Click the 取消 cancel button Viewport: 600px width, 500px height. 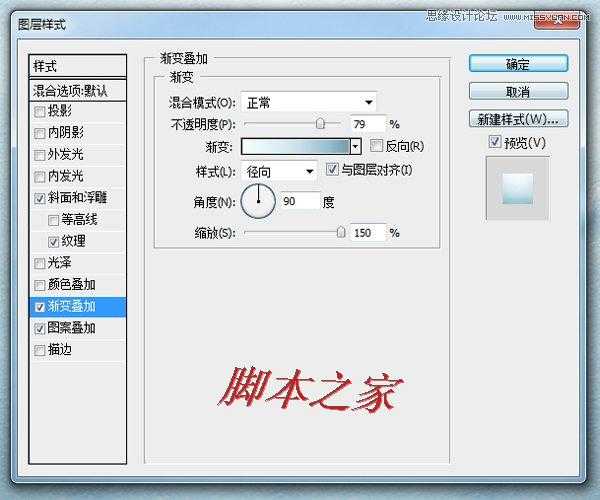tap(518, 91)
